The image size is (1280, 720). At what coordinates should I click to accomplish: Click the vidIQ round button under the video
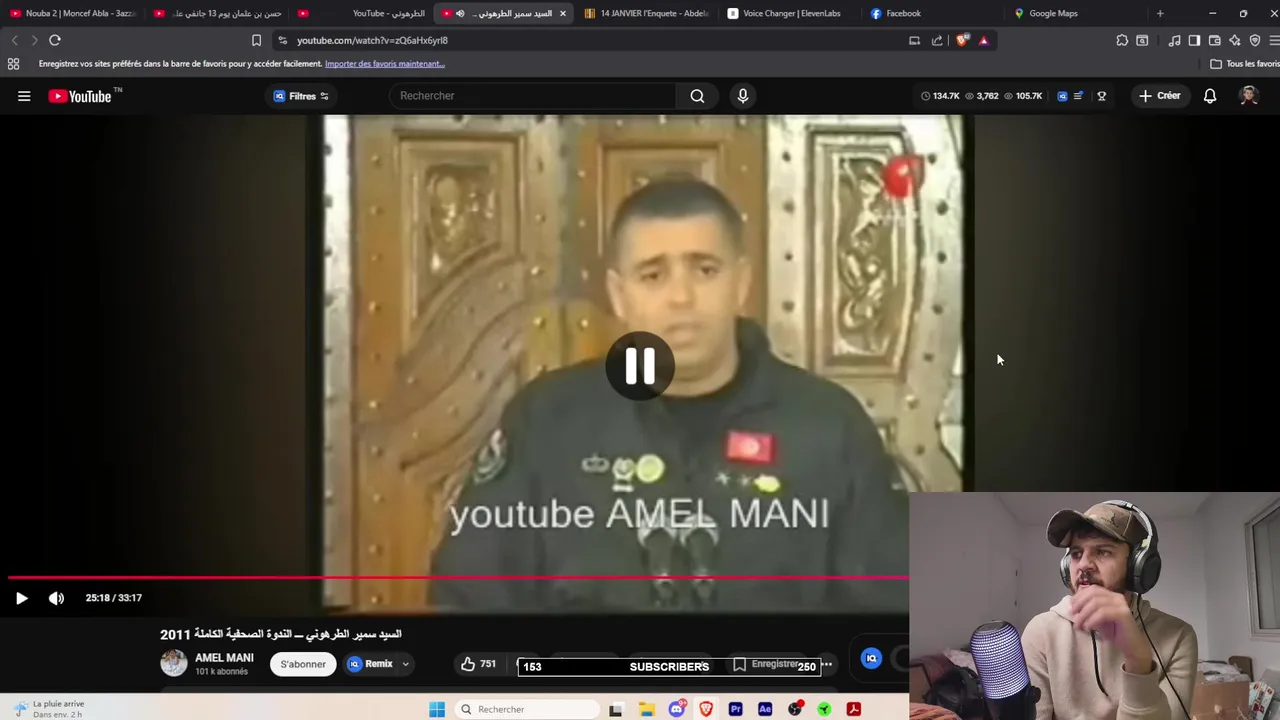(x=871, y=658)
